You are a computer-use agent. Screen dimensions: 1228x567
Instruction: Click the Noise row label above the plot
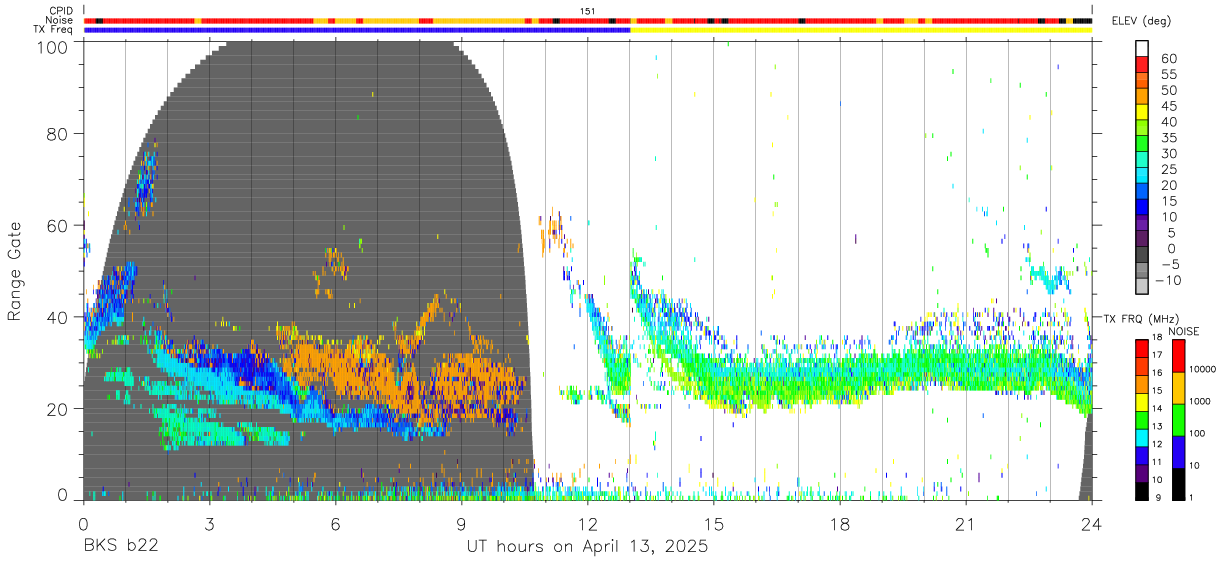point(60,20)
